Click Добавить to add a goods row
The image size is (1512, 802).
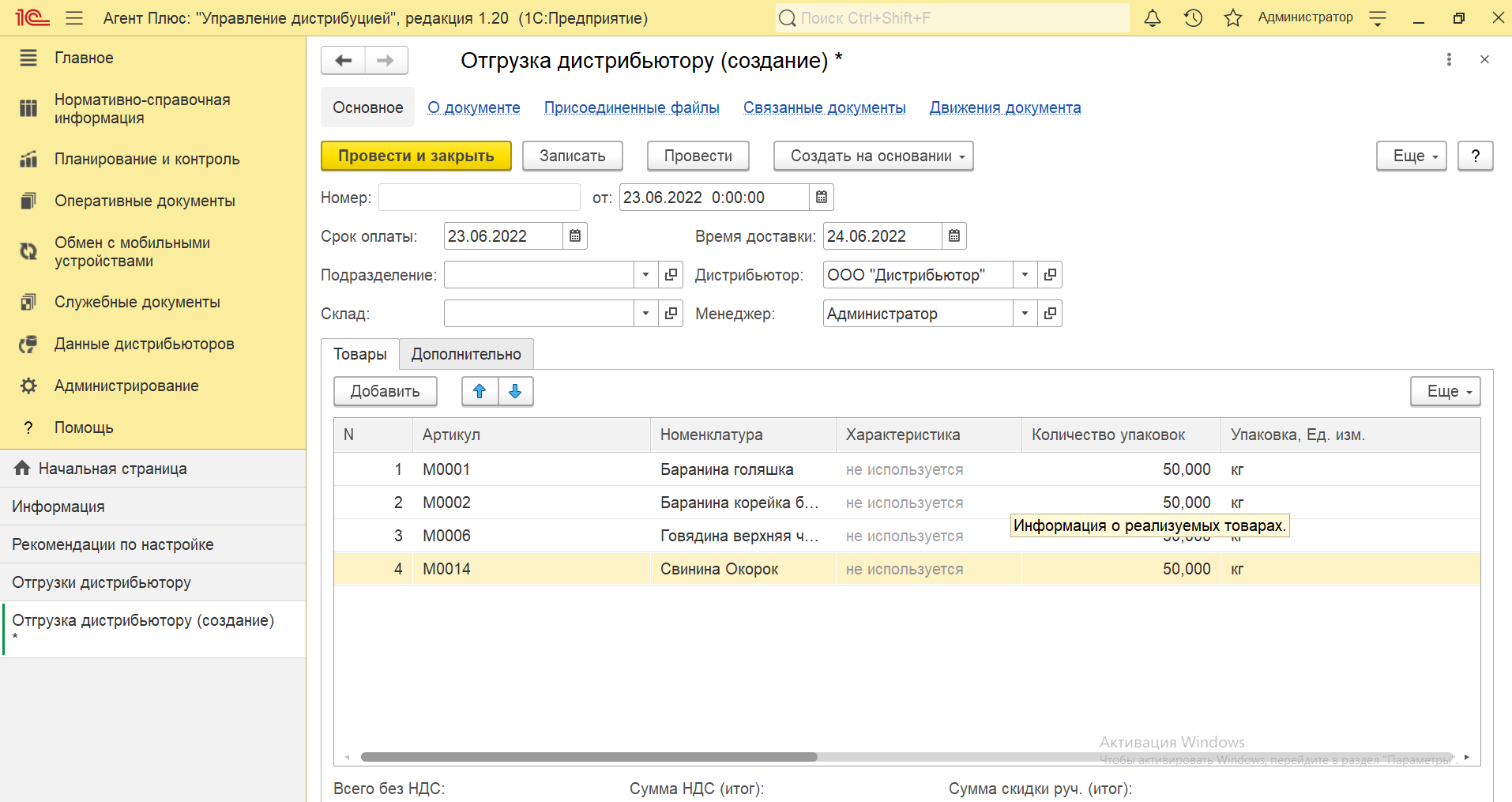click(x=386, y=391)
